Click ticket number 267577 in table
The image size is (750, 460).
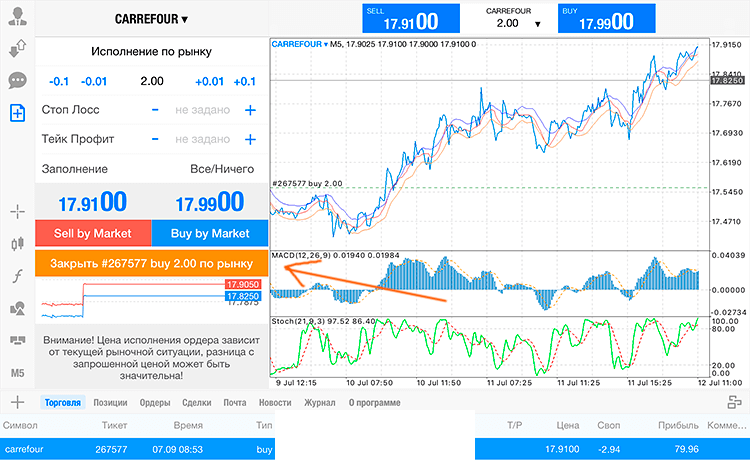[111, 449]
